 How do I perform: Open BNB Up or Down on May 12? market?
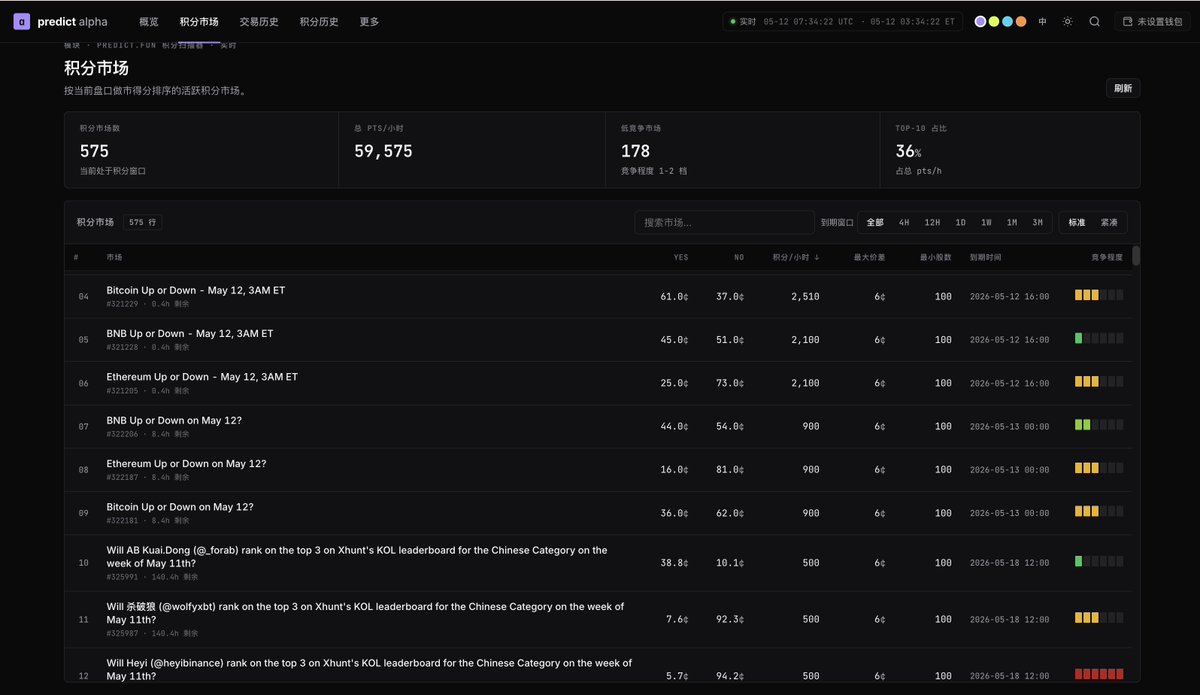point(174,420)
